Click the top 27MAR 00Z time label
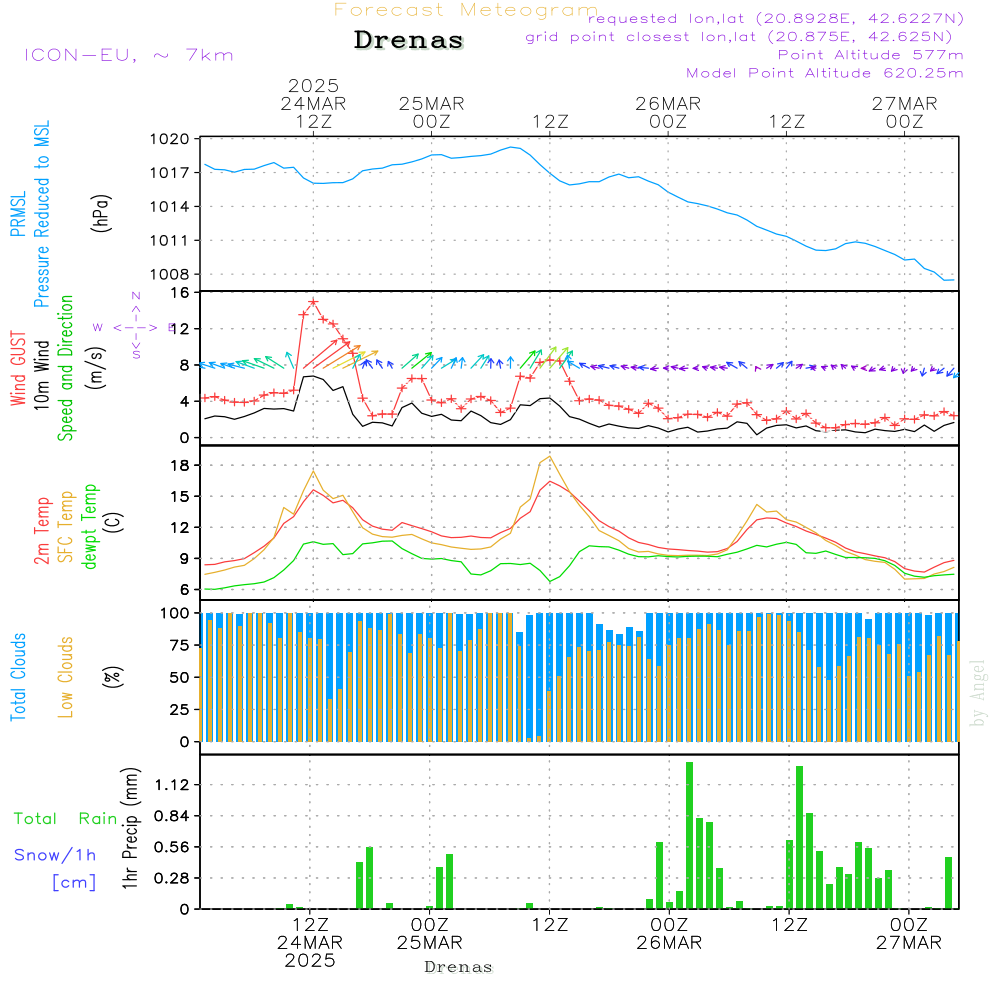Viewport: 1000px width, 1000px height. 904,112
